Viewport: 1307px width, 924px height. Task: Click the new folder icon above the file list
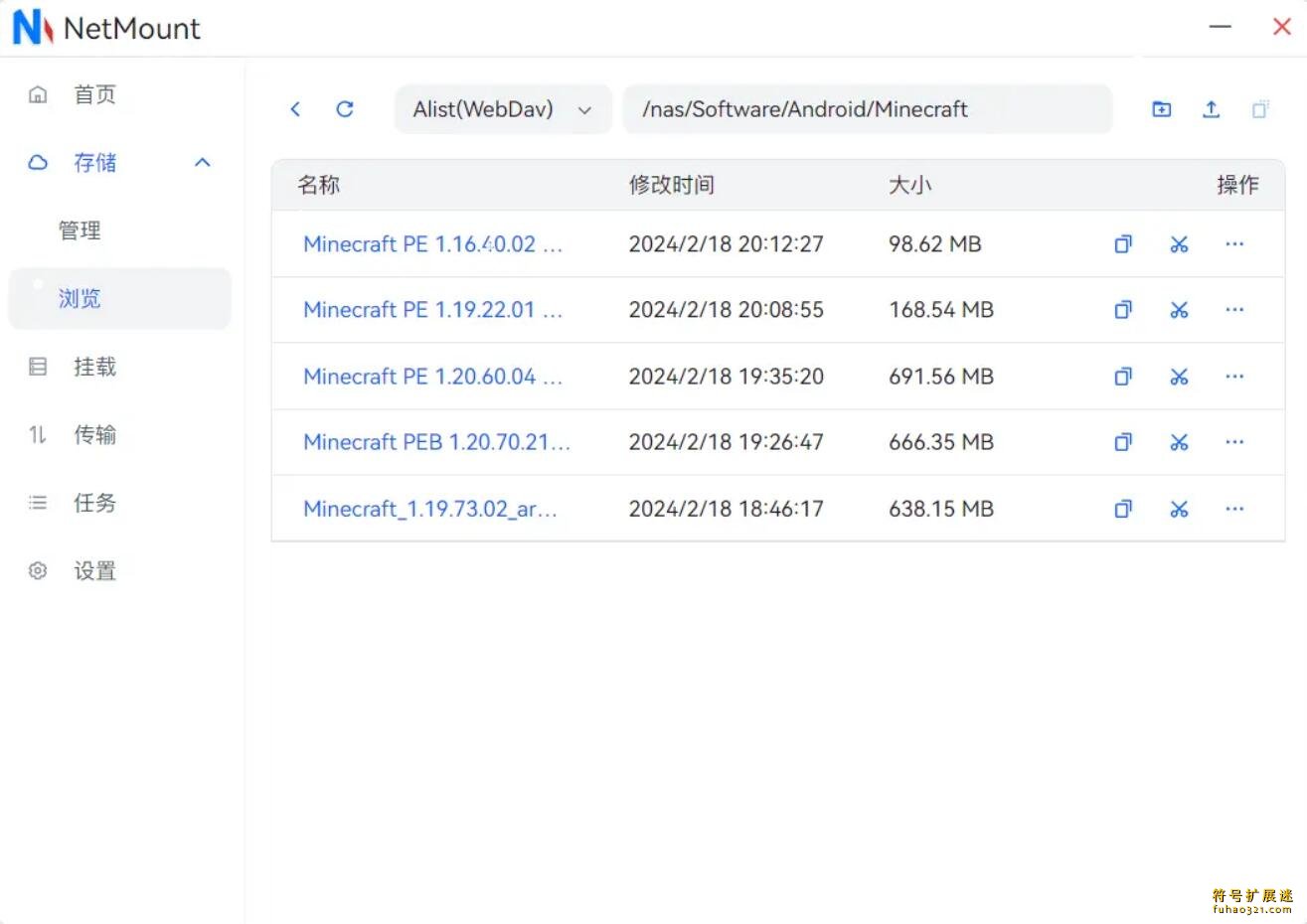1161,109
